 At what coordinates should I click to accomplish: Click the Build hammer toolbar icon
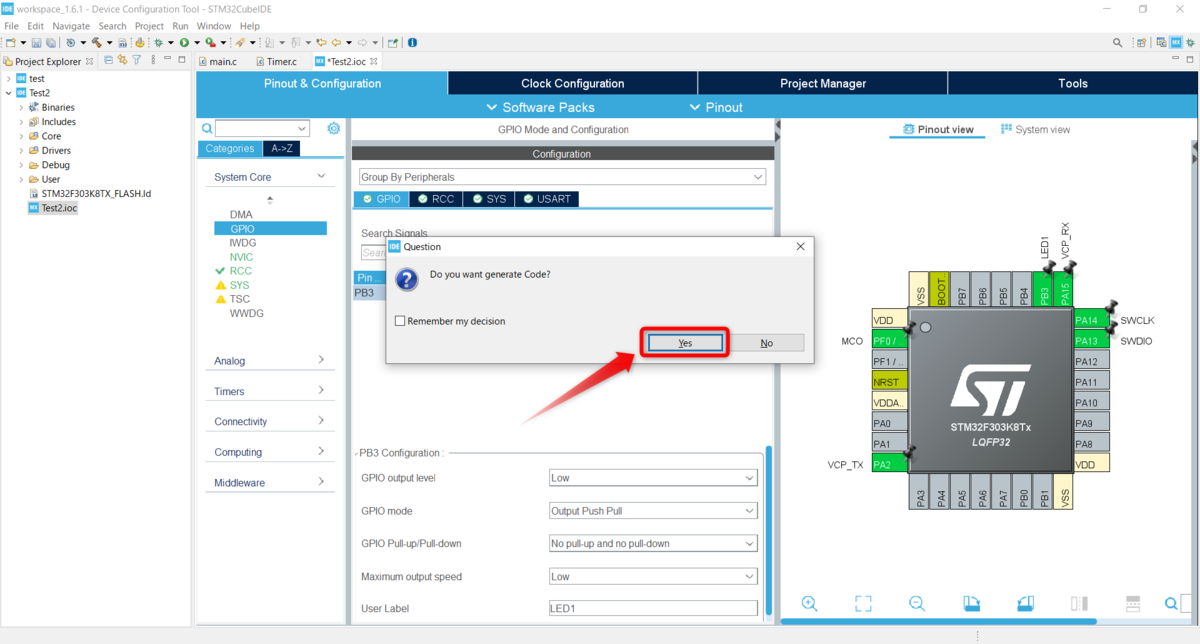coord(96,43)
